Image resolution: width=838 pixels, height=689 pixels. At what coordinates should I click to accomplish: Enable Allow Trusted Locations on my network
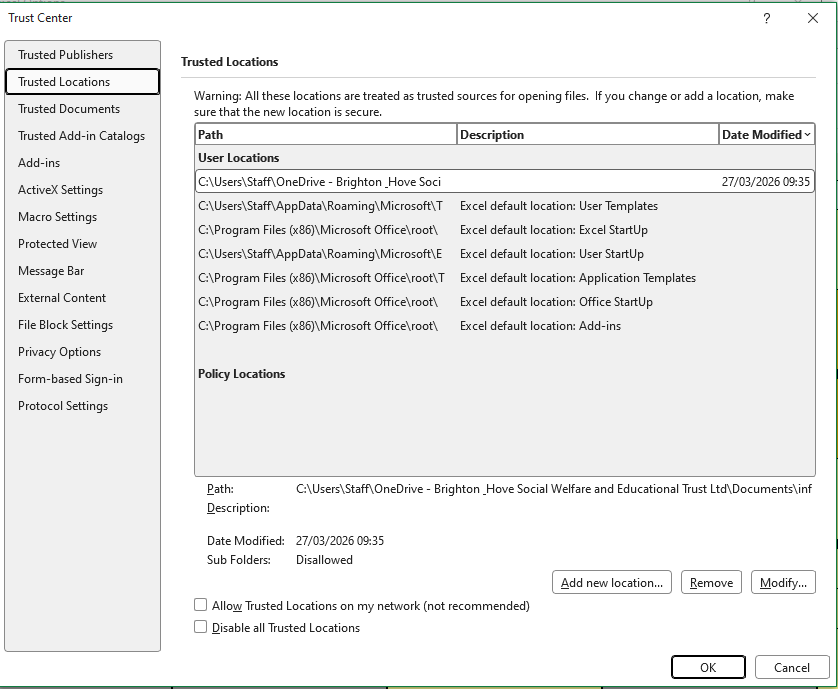point(201,606)
